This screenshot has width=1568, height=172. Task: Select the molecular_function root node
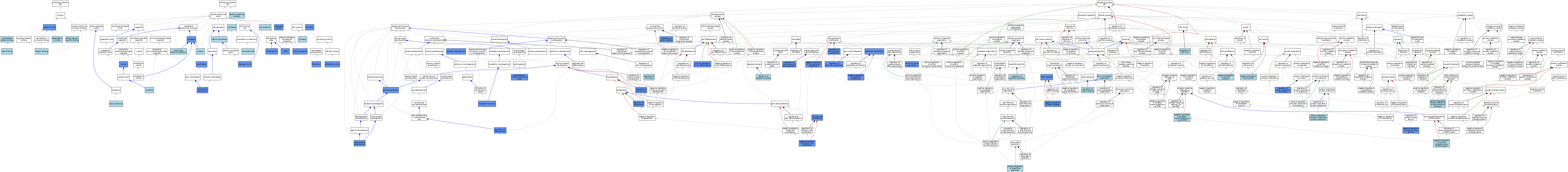[x=60, y=4]
